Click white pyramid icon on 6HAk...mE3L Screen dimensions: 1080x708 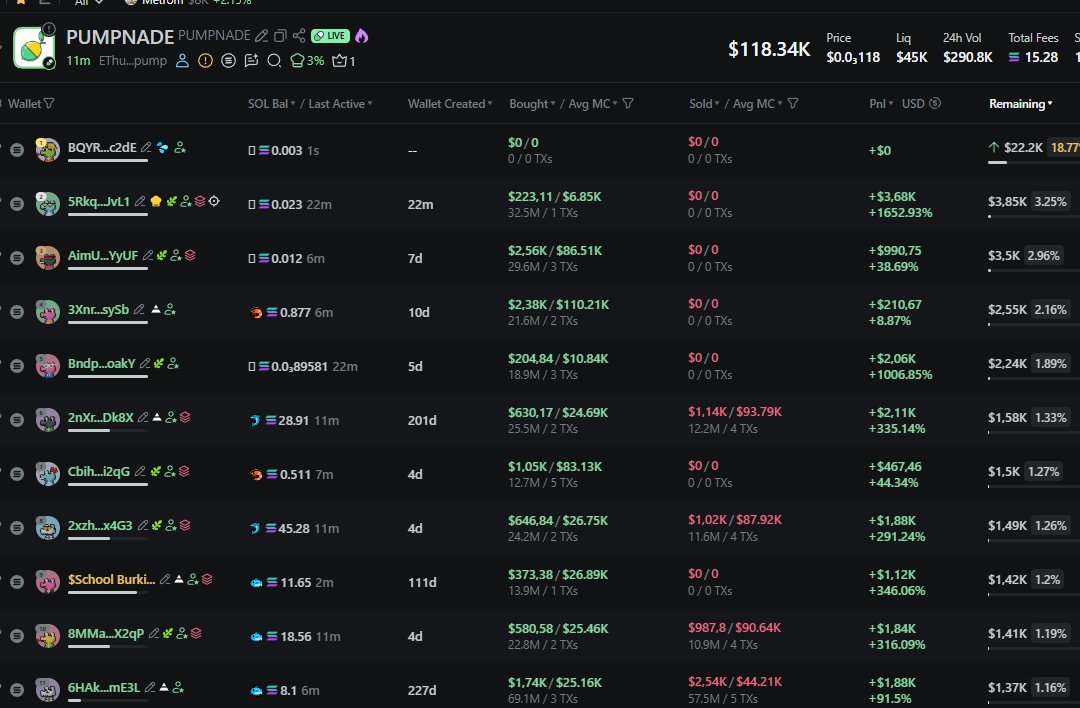[164, 687]
